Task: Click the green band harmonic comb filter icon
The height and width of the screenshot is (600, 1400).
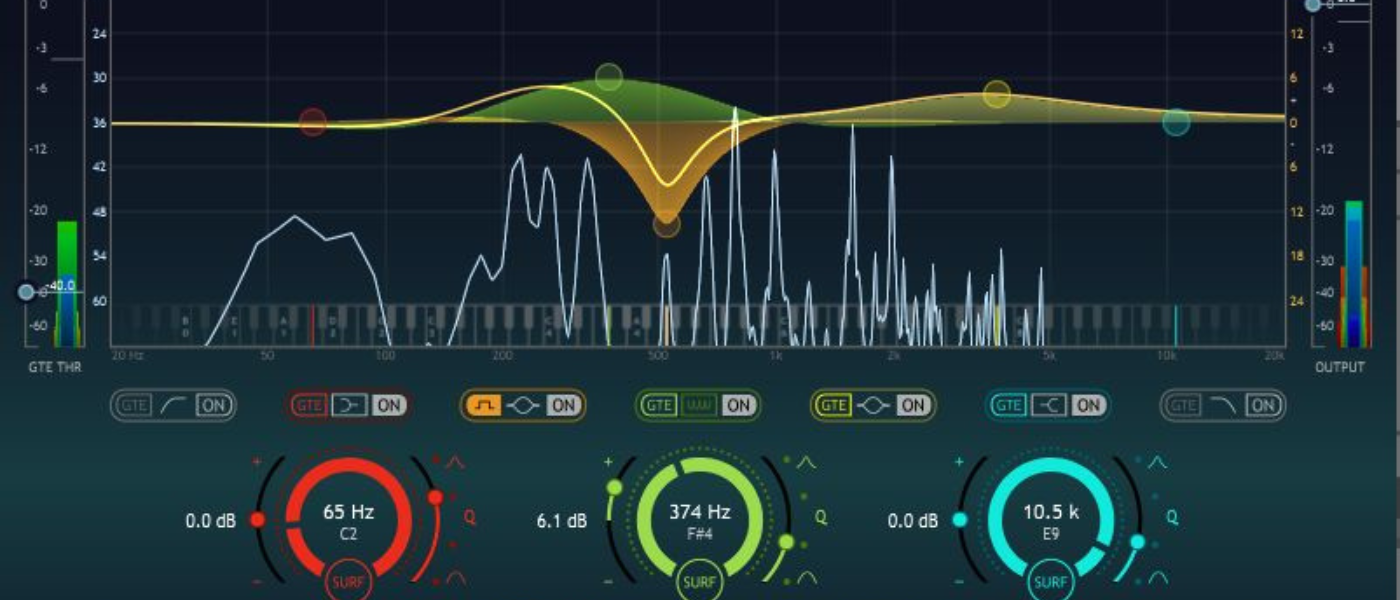Action: (698, 405)
